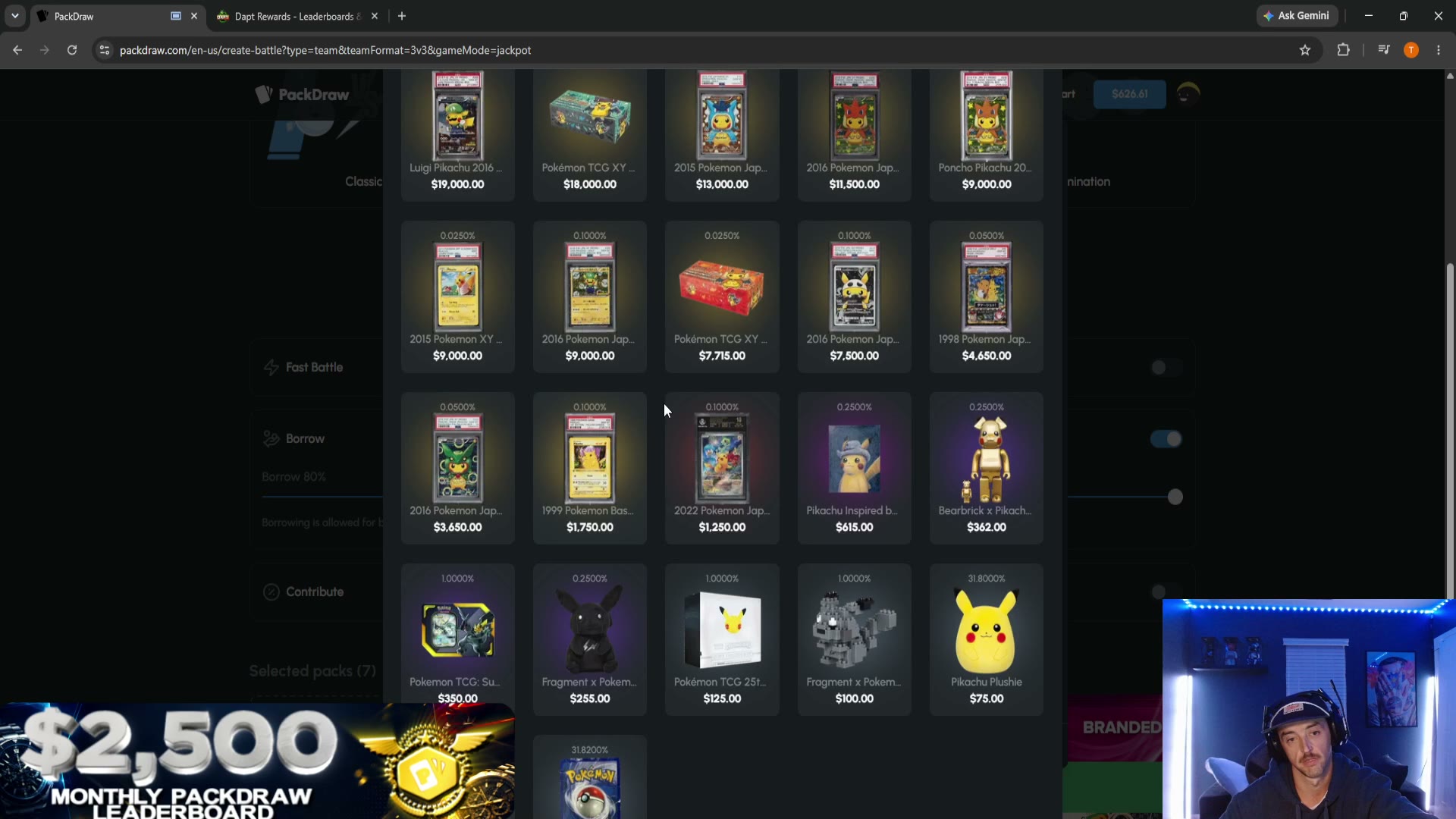This screenshot has width=1456, height=819.
Task: Toggle the Contribute switch
Action: [1166, 592]
